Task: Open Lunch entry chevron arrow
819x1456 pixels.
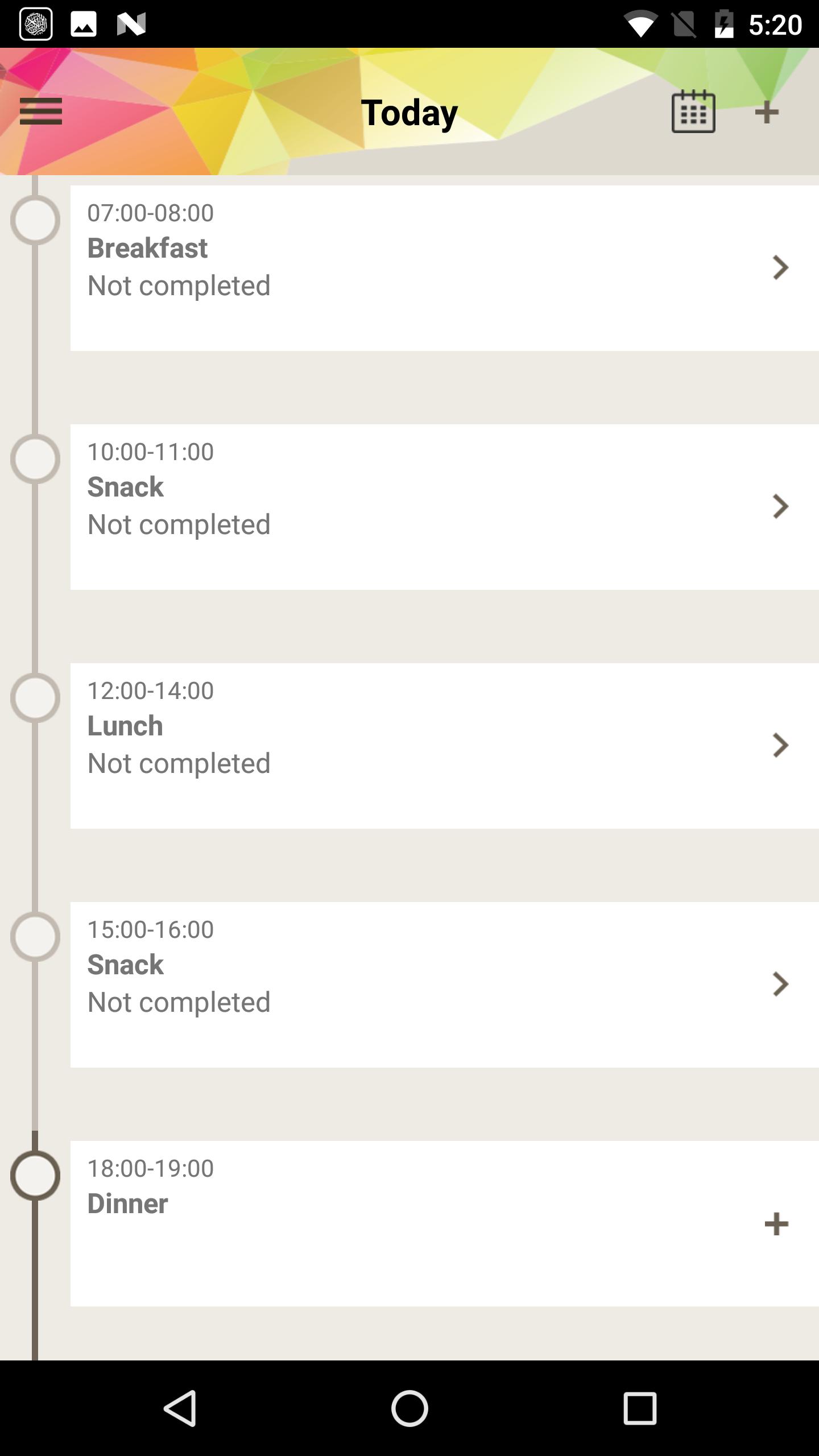Action: point(780,745)
